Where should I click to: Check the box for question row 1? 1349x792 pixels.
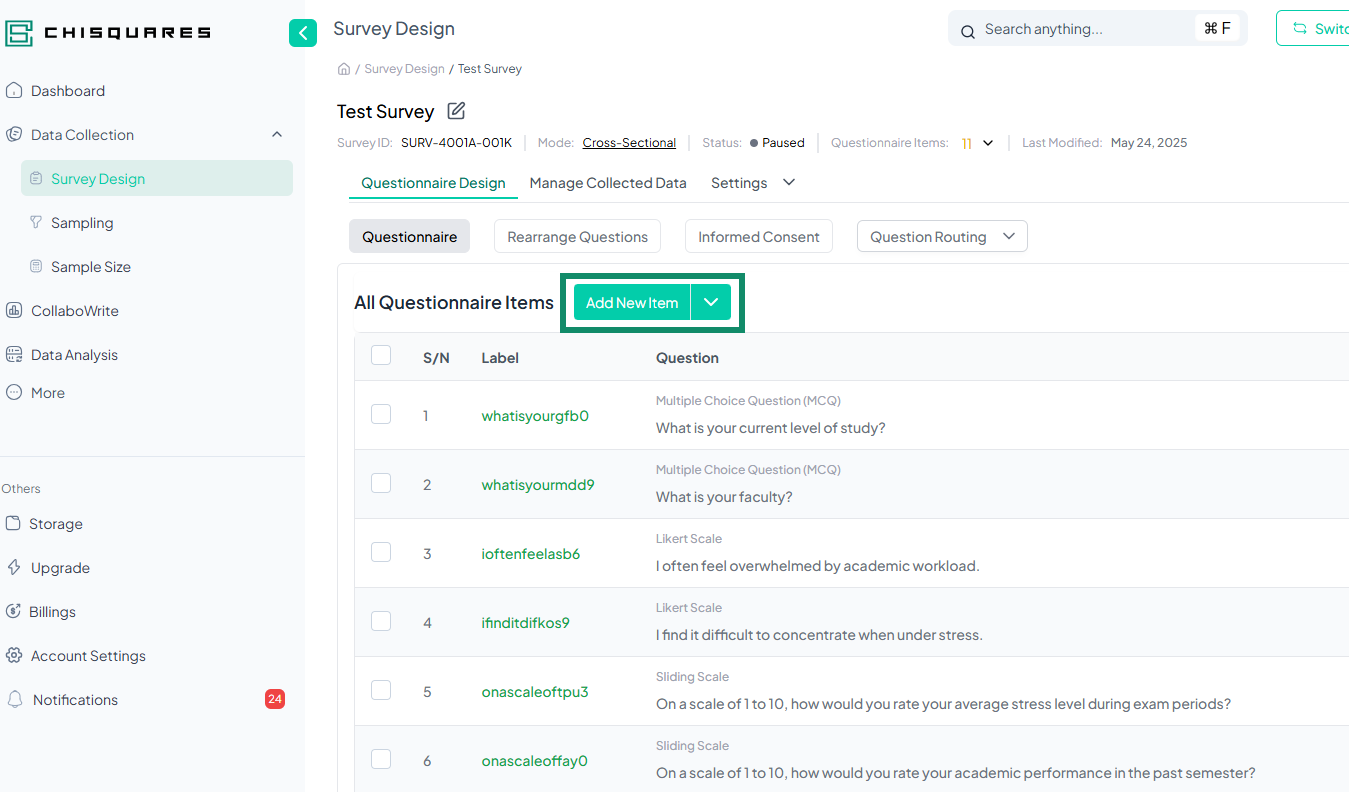point(381,414)
